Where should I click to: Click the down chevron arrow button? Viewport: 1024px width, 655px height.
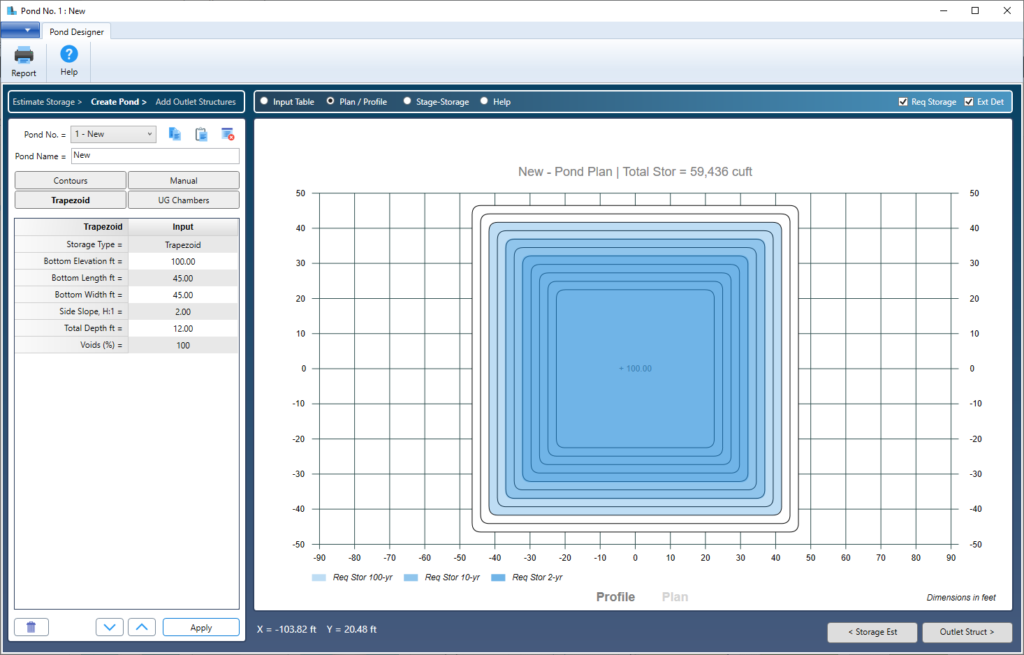tap(110, 628)
